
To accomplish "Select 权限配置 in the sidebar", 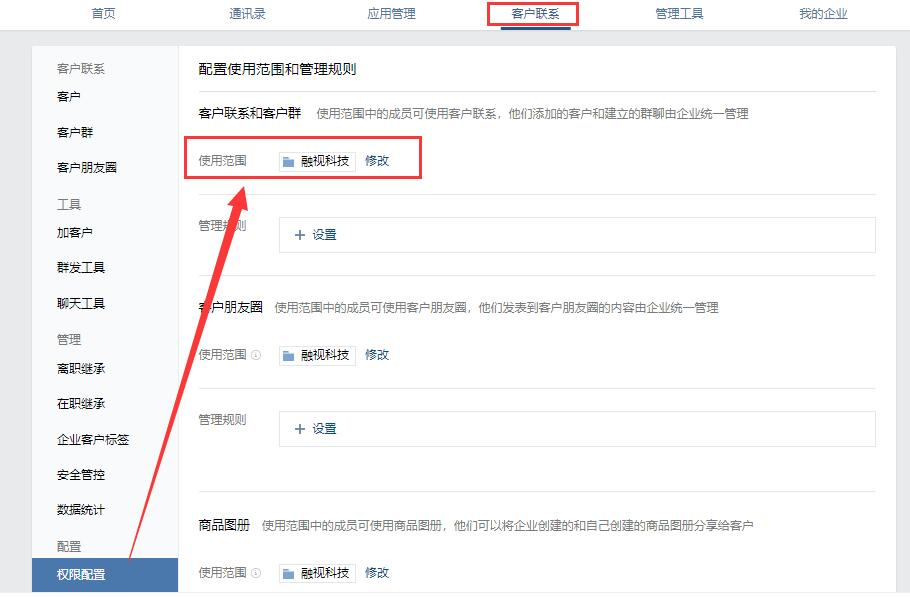I will click(x=105, y=575).
